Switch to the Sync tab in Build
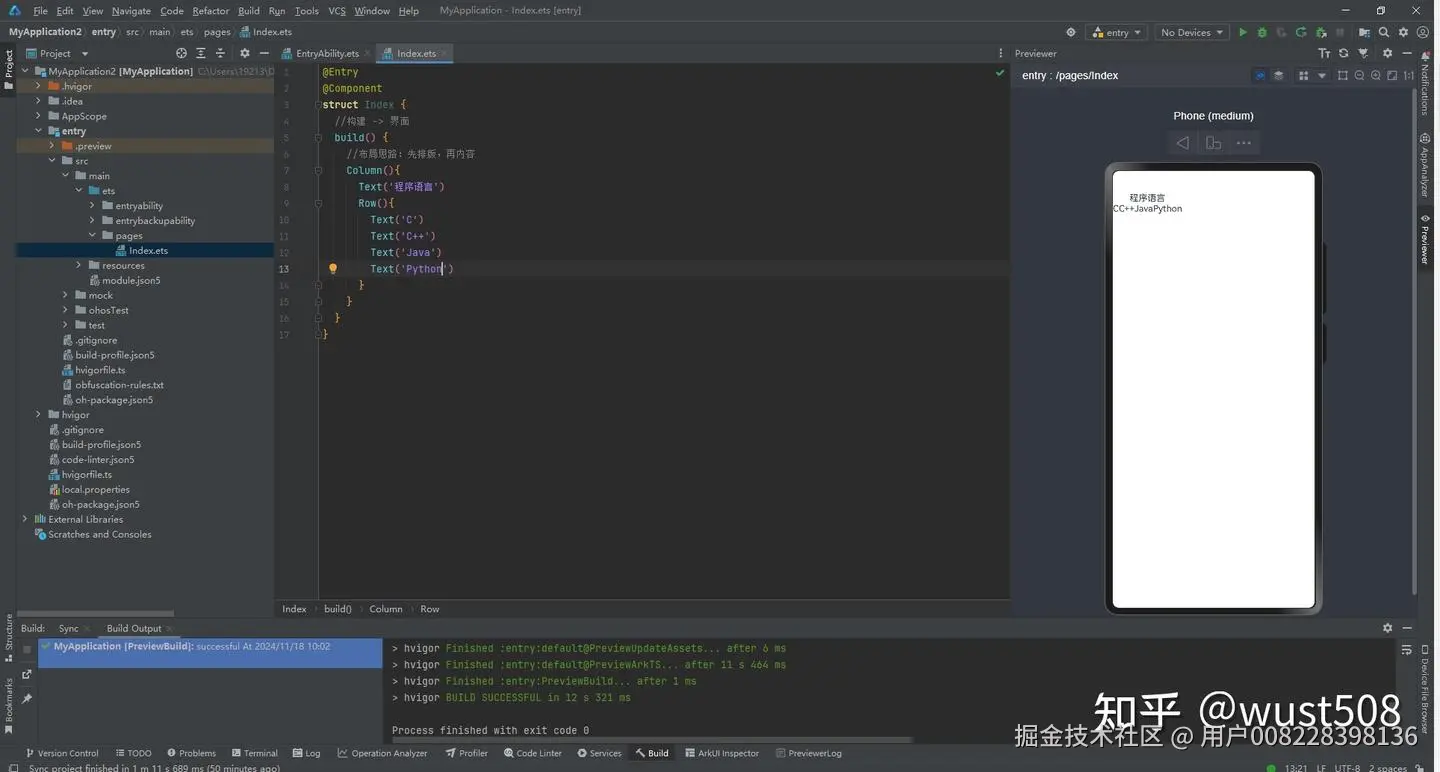The width and height of the screenshot is (1440, 772). click(x=68, y=628)
